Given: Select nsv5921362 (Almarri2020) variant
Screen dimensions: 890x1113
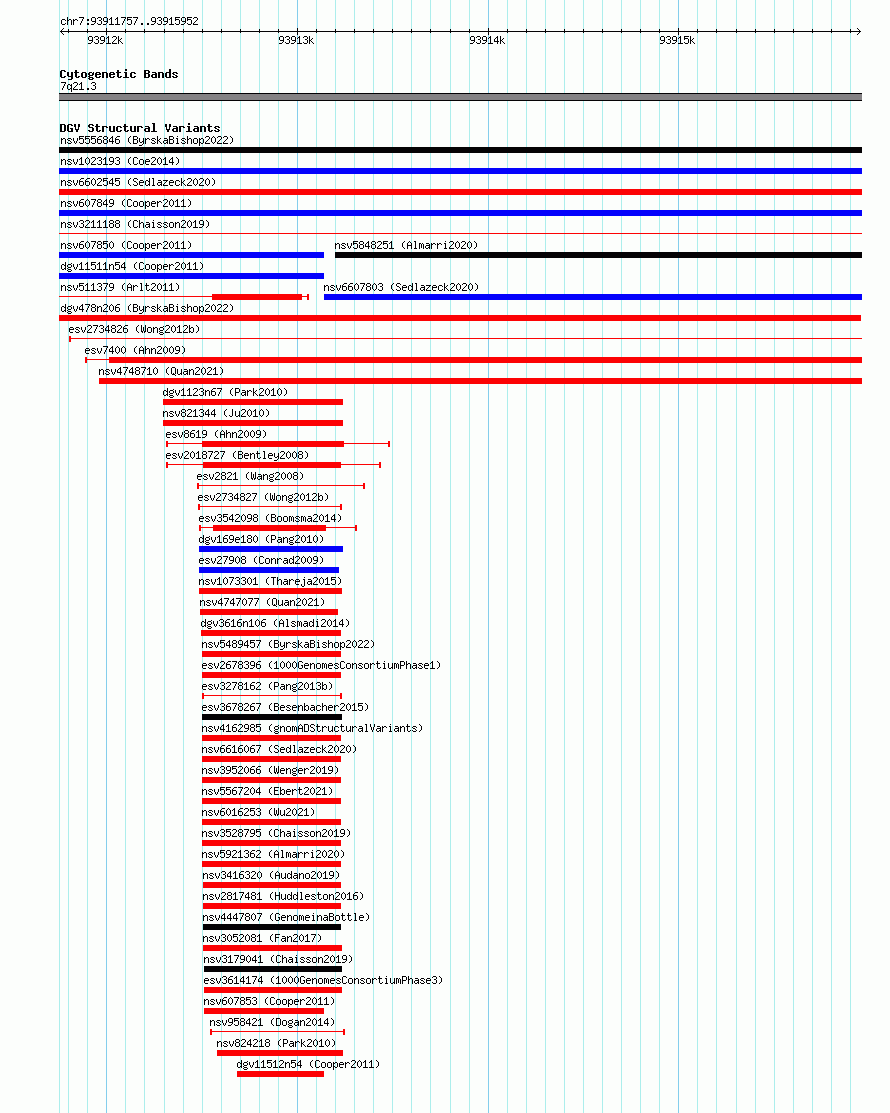Looking at the screenshot, I should click(271, 864).
